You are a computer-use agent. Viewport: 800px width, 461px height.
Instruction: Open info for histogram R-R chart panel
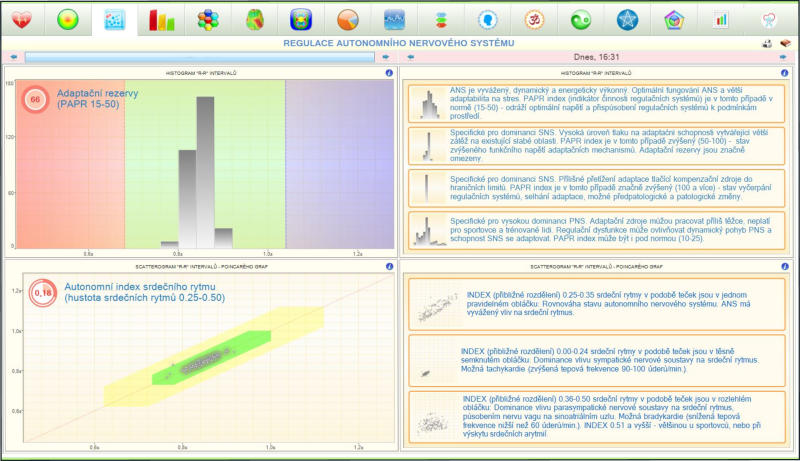pos(389,73)
